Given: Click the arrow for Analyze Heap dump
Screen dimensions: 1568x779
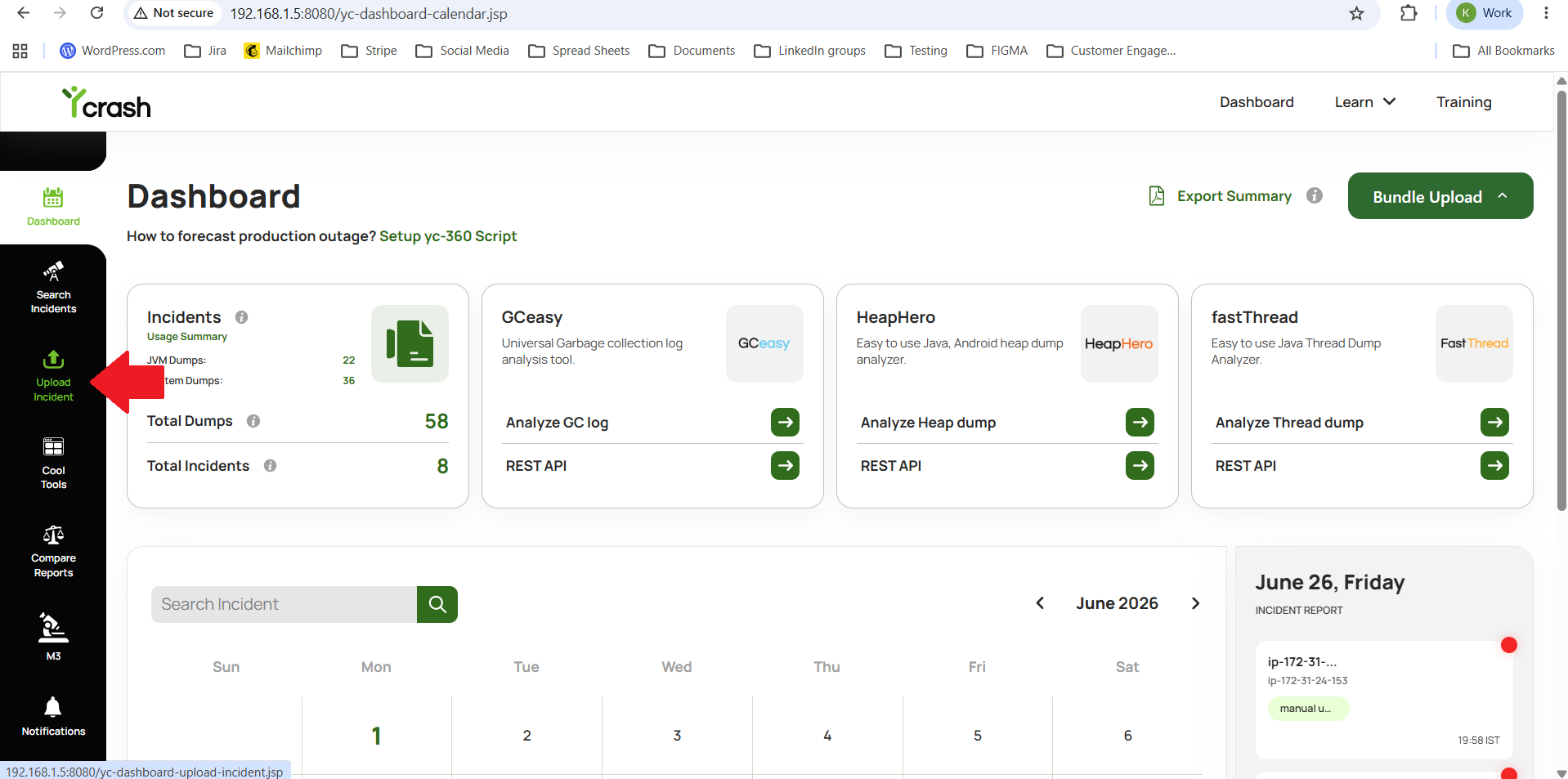Looking at the screenshot, I should click(x=1140, y=423).
